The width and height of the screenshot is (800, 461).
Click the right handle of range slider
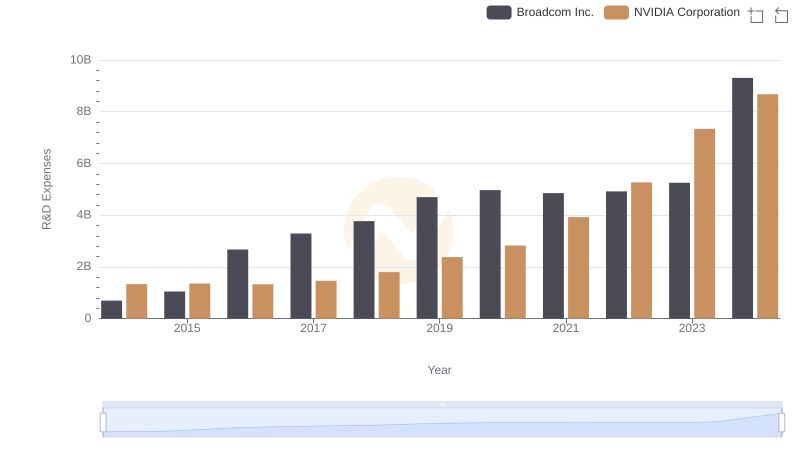pyautogui.click(x=782, y=422)
